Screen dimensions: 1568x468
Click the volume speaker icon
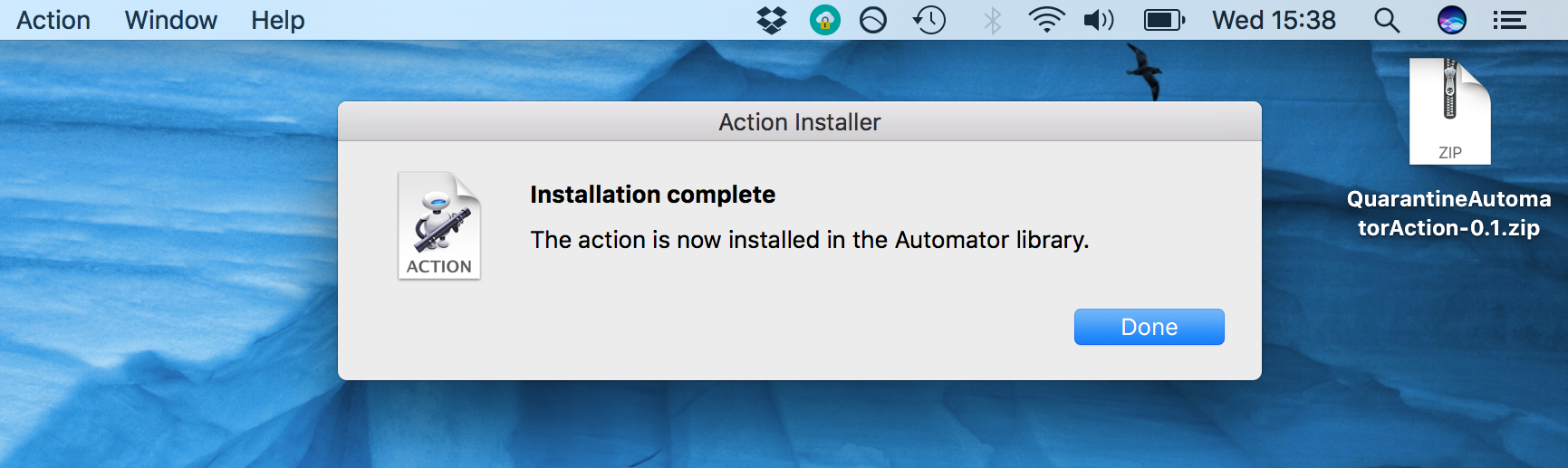(1099, 20)
